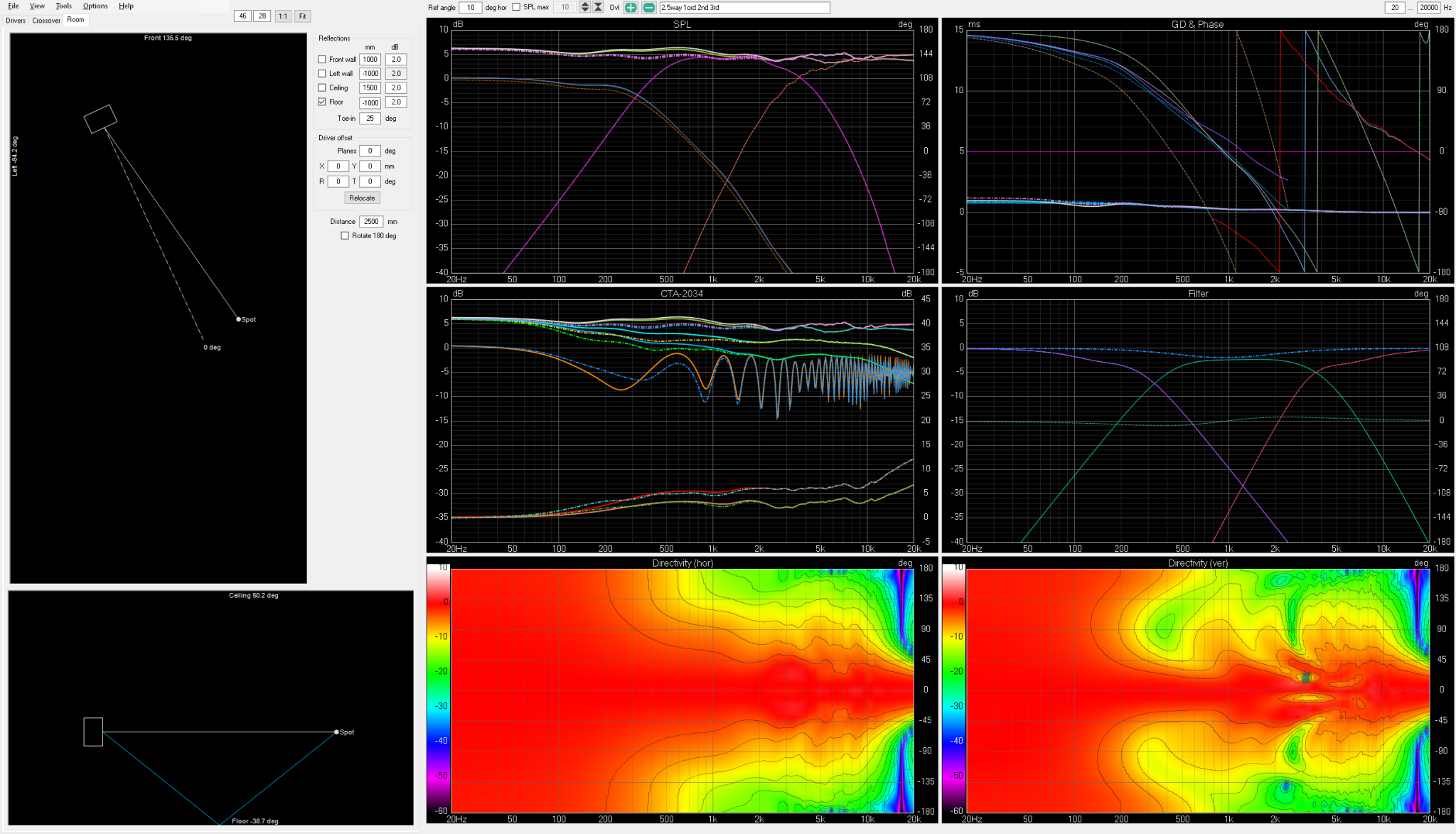Image resolution: width=1456 pixels, height=834 pixels.
Task: Click the Spot marker in top room view
Action: [239, 319]
